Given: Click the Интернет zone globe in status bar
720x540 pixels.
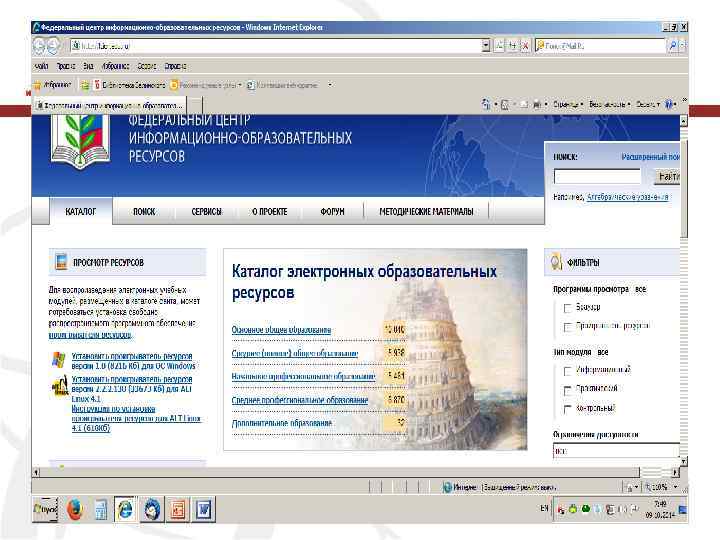Looking at the screenshot, I should pyautogui.click(x=448, y=487).
